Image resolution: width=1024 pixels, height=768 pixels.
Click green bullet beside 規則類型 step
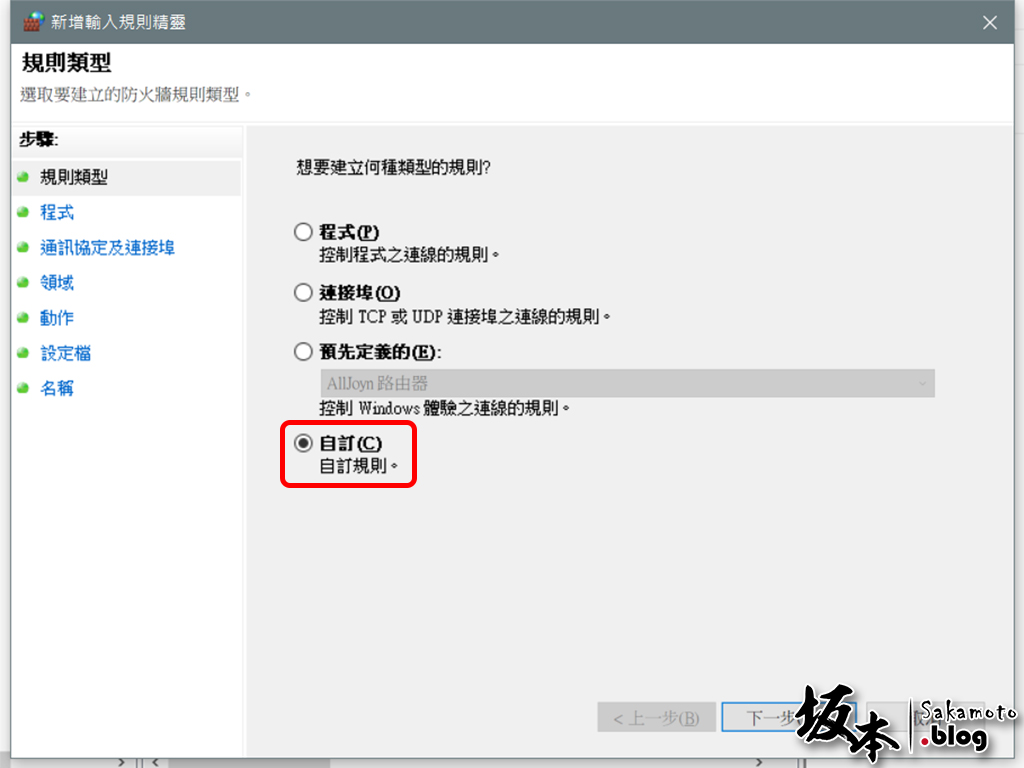pyautogui.click(x=24, y=177)
